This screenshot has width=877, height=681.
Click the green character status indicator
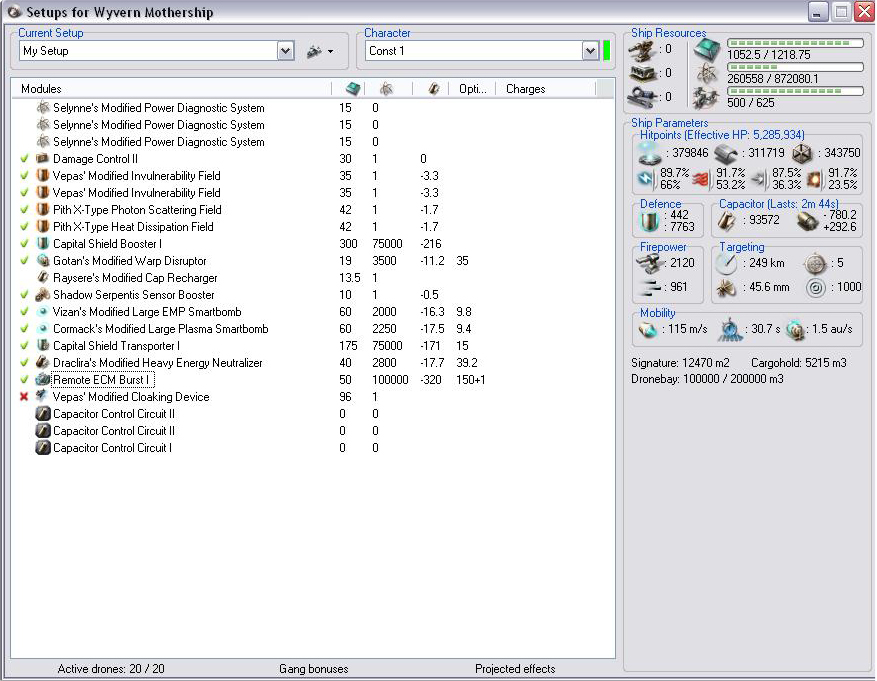(606, 51)
